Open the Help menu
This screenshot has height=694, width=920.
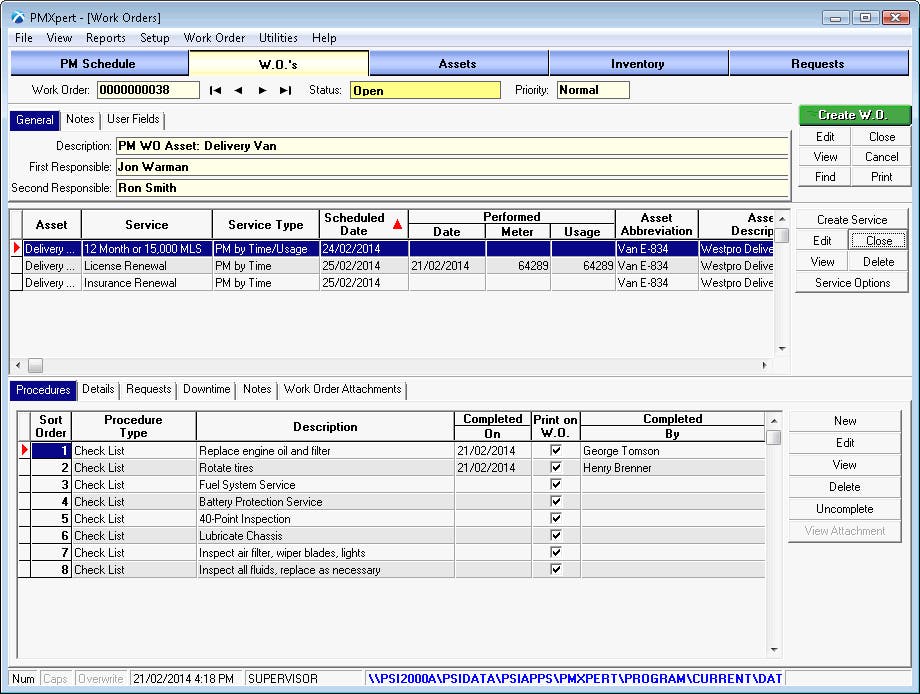tap(324, 38)
